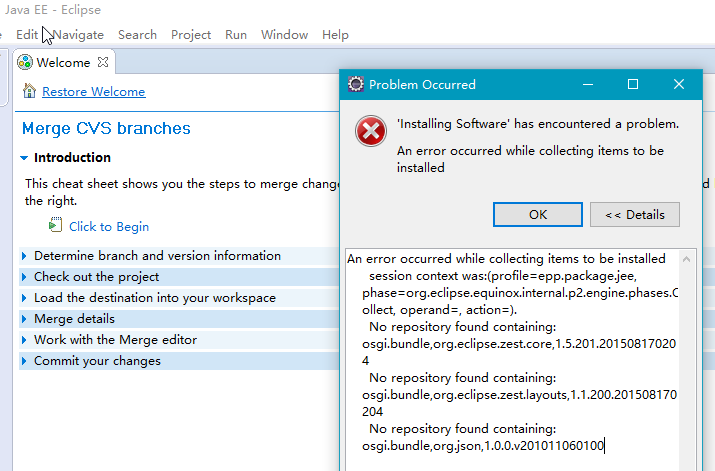Click the details scrollbar up arrow
715x471 pixels.
pyautogui.click(x=686, y=259)
